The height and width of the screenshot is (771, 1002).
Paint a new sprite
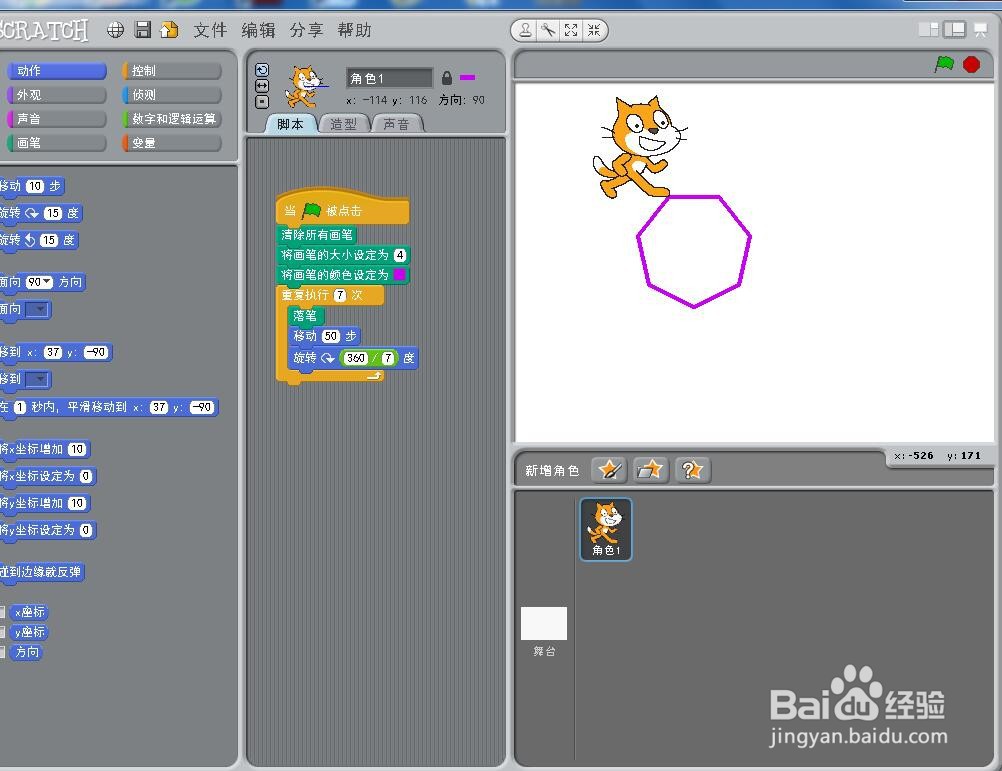(x=609, y=471)
